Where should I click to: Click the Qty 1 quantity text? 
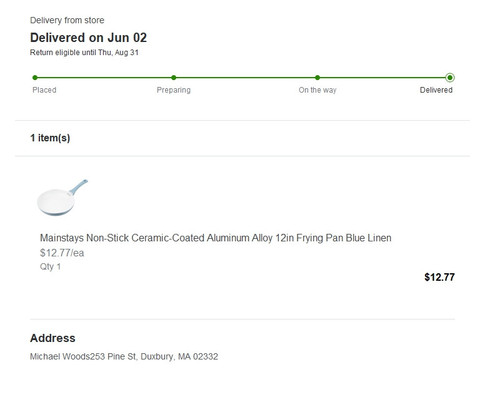50,267
